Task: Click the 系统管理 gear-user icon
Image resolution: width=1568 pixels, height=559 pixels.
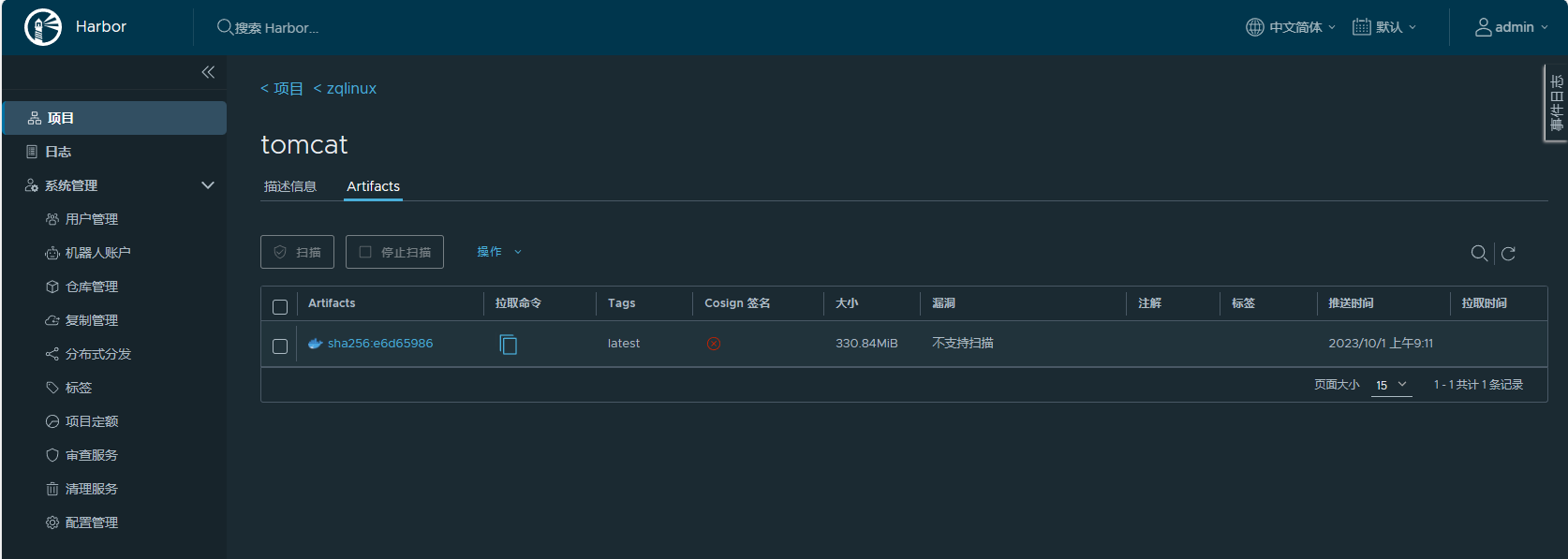Action: click(32, 185)
